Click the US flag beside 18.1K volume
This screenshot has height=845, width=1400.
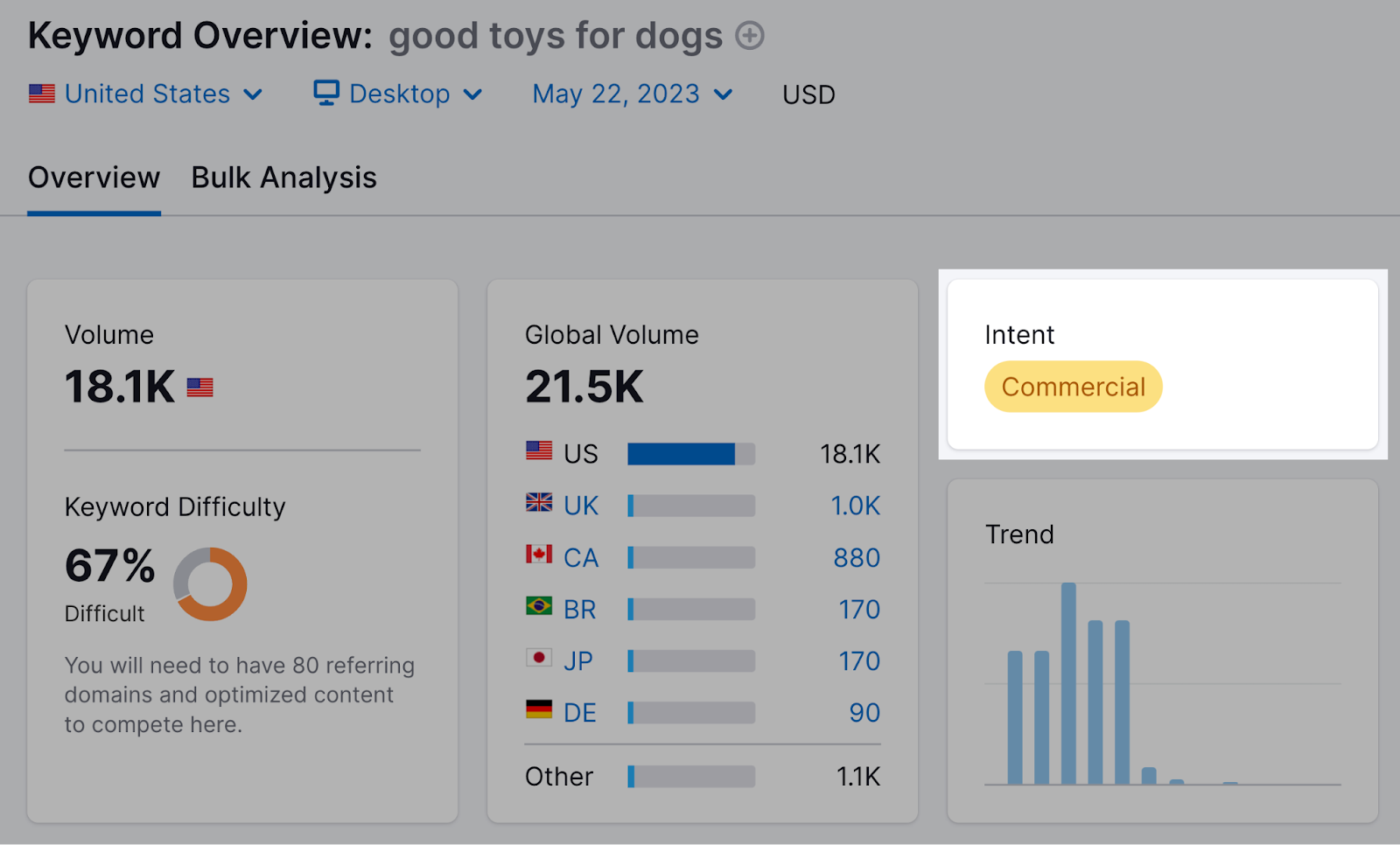coord(201,386)
